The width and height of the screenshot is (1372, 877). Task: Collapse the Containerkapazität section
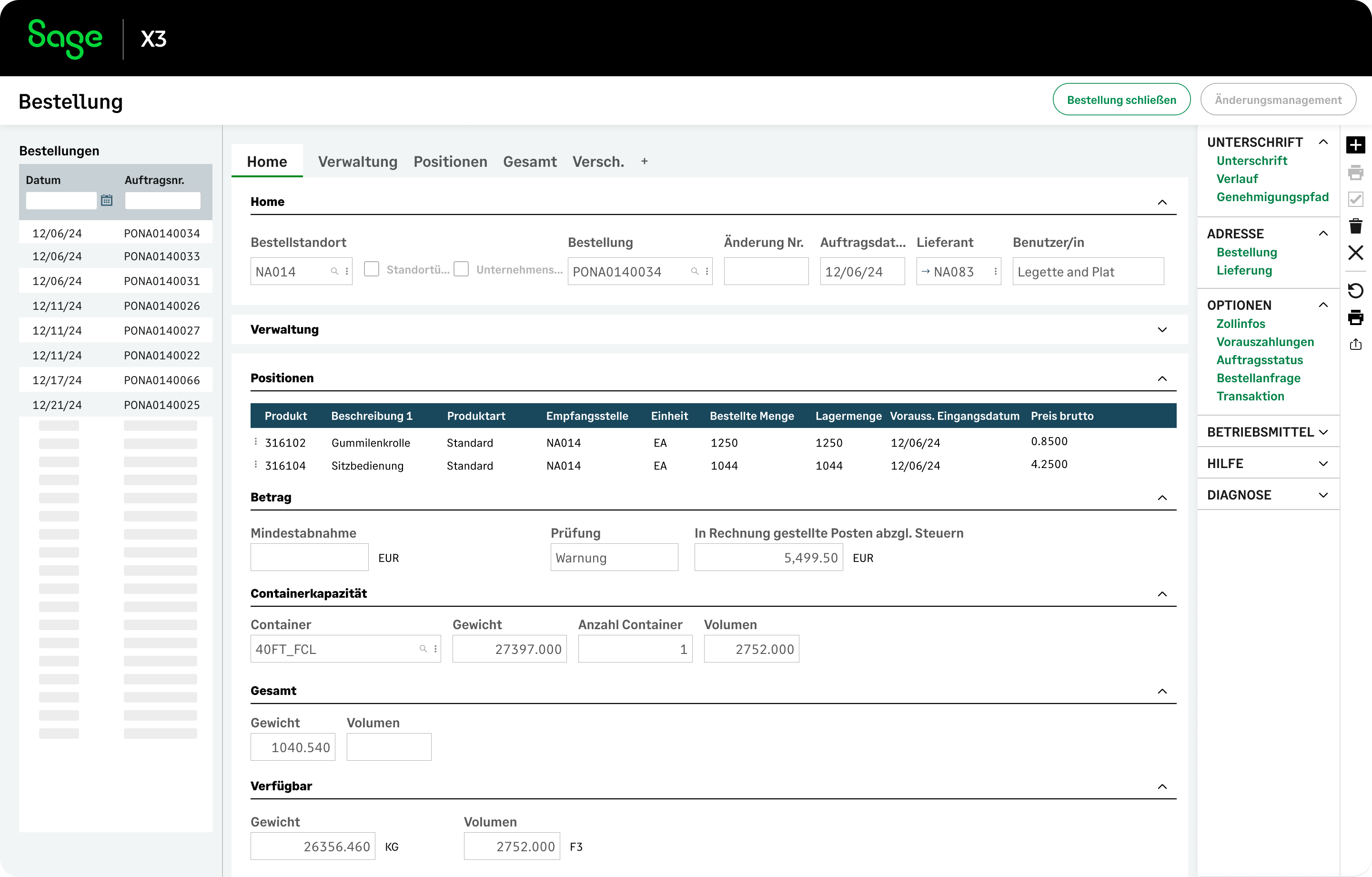[x=1162, y=594]
